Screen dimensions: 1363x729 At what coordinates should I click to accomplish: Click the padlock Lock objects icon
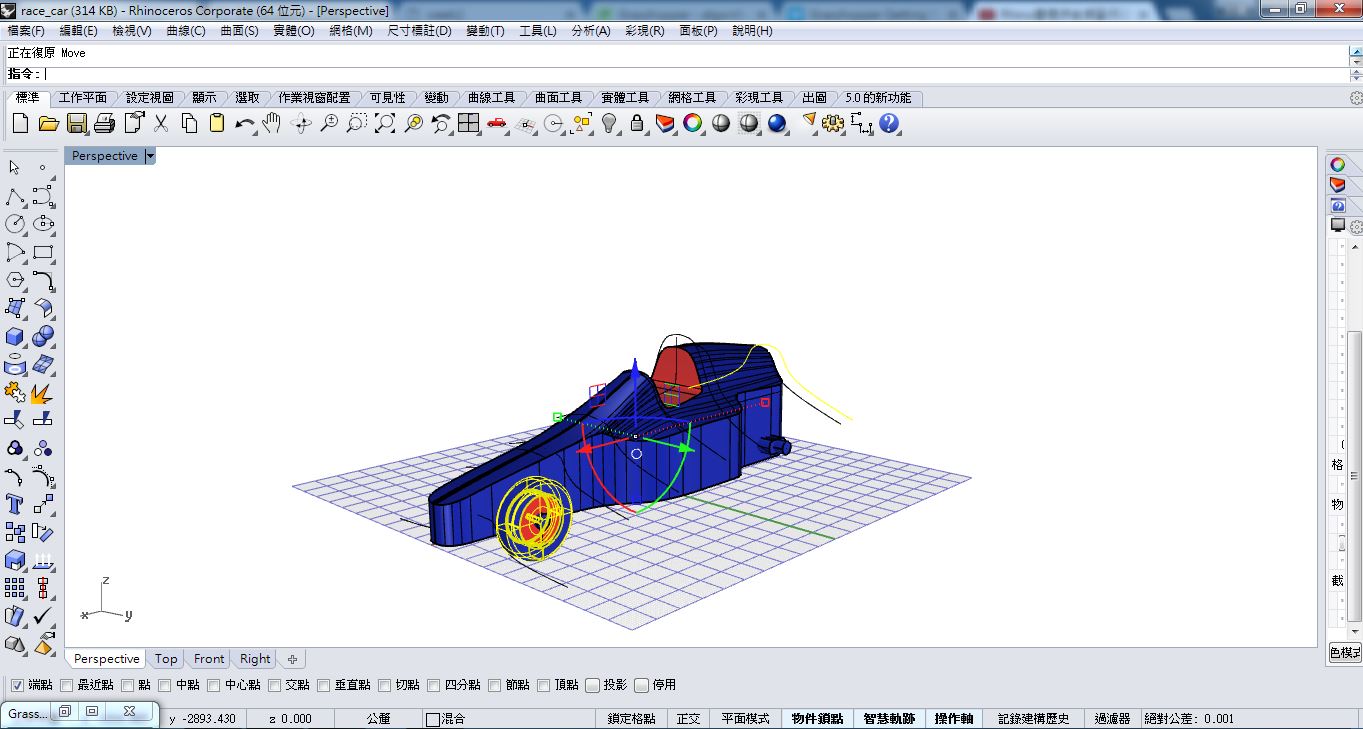tap(637, 123)
